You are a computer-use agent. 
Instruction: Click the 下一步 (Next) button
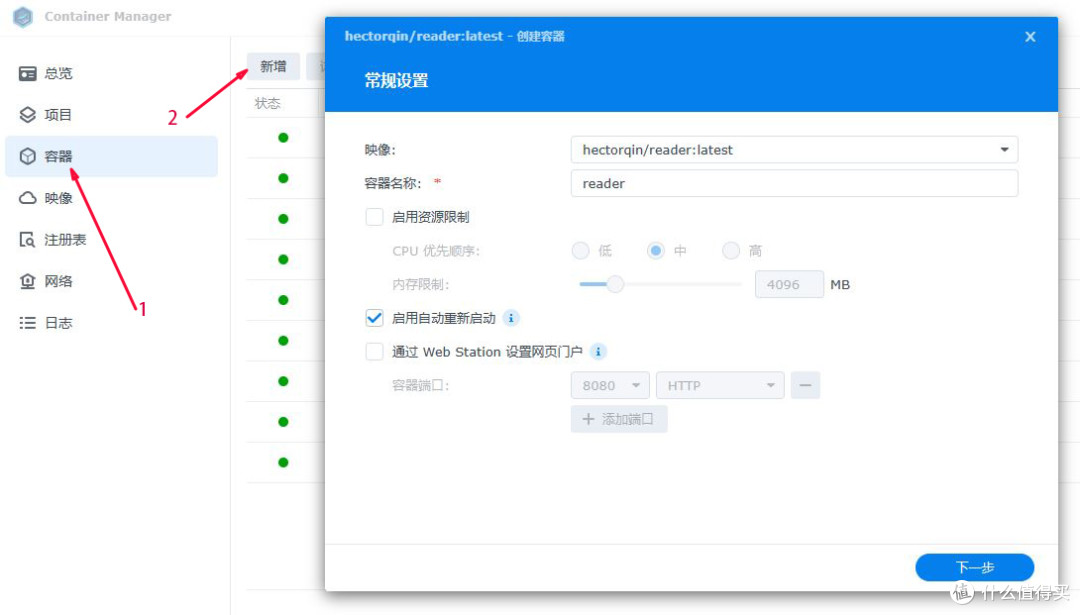click(x=974, y=567)
